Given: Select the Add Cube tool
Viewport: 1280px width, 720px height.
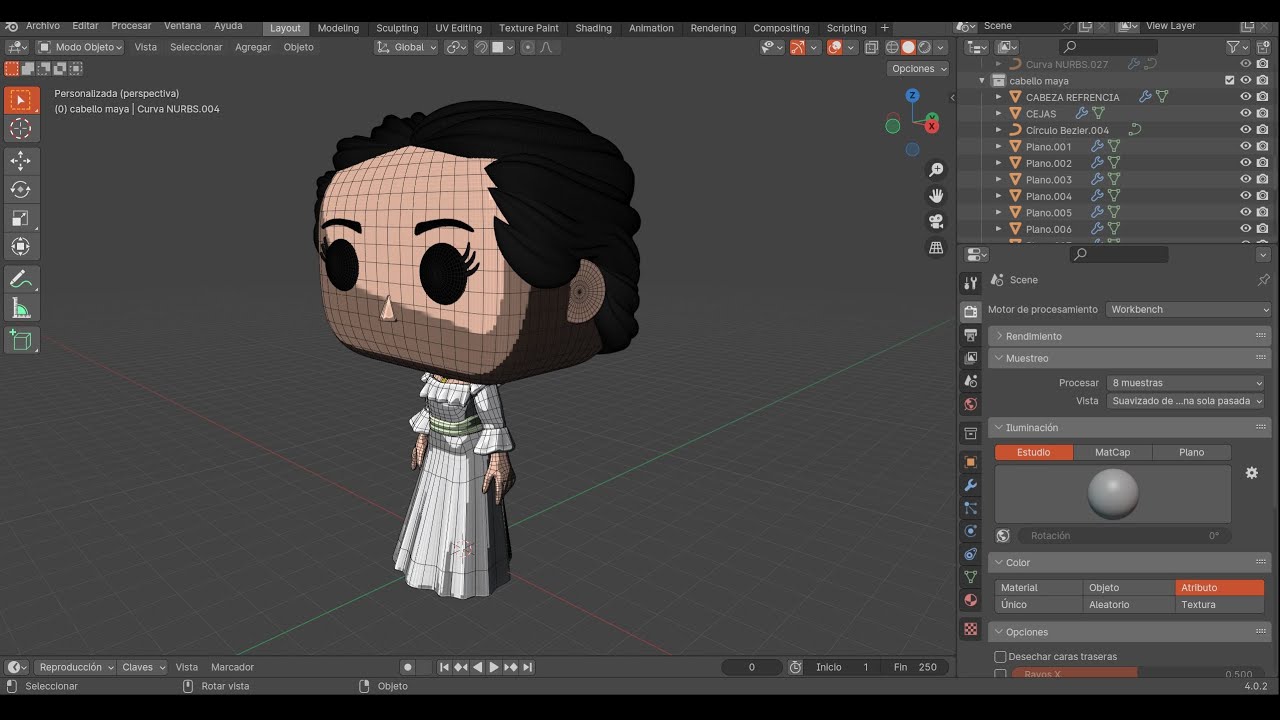Looking at the screenshot, I should 21,340.
